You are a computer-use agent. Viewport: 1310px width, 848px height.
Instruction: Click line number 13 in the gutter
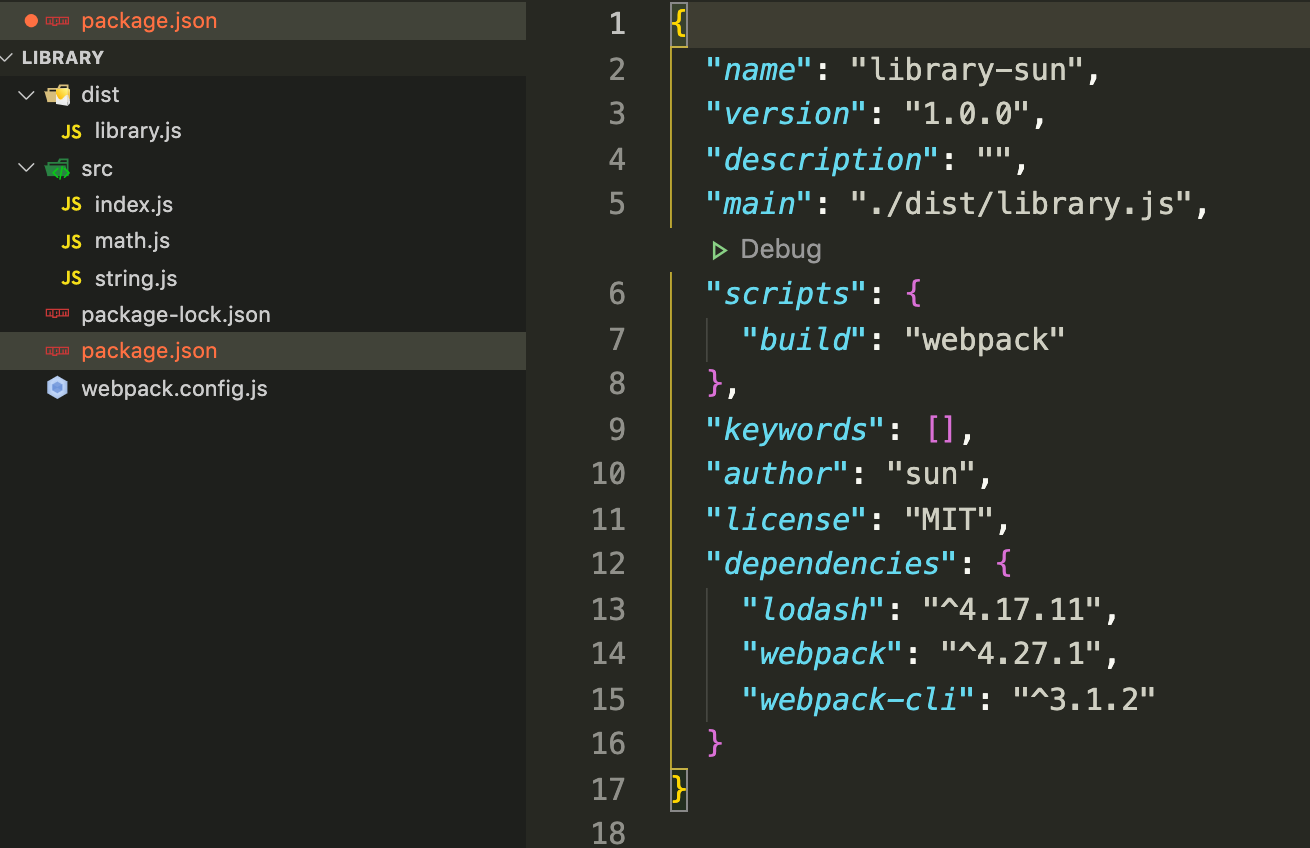coord(608,609)
